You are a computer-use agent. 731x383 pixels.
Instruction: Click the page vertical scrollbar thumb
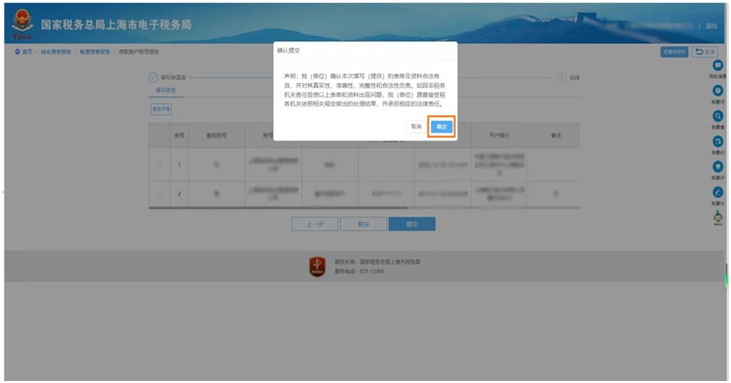(x=726, y=274)
